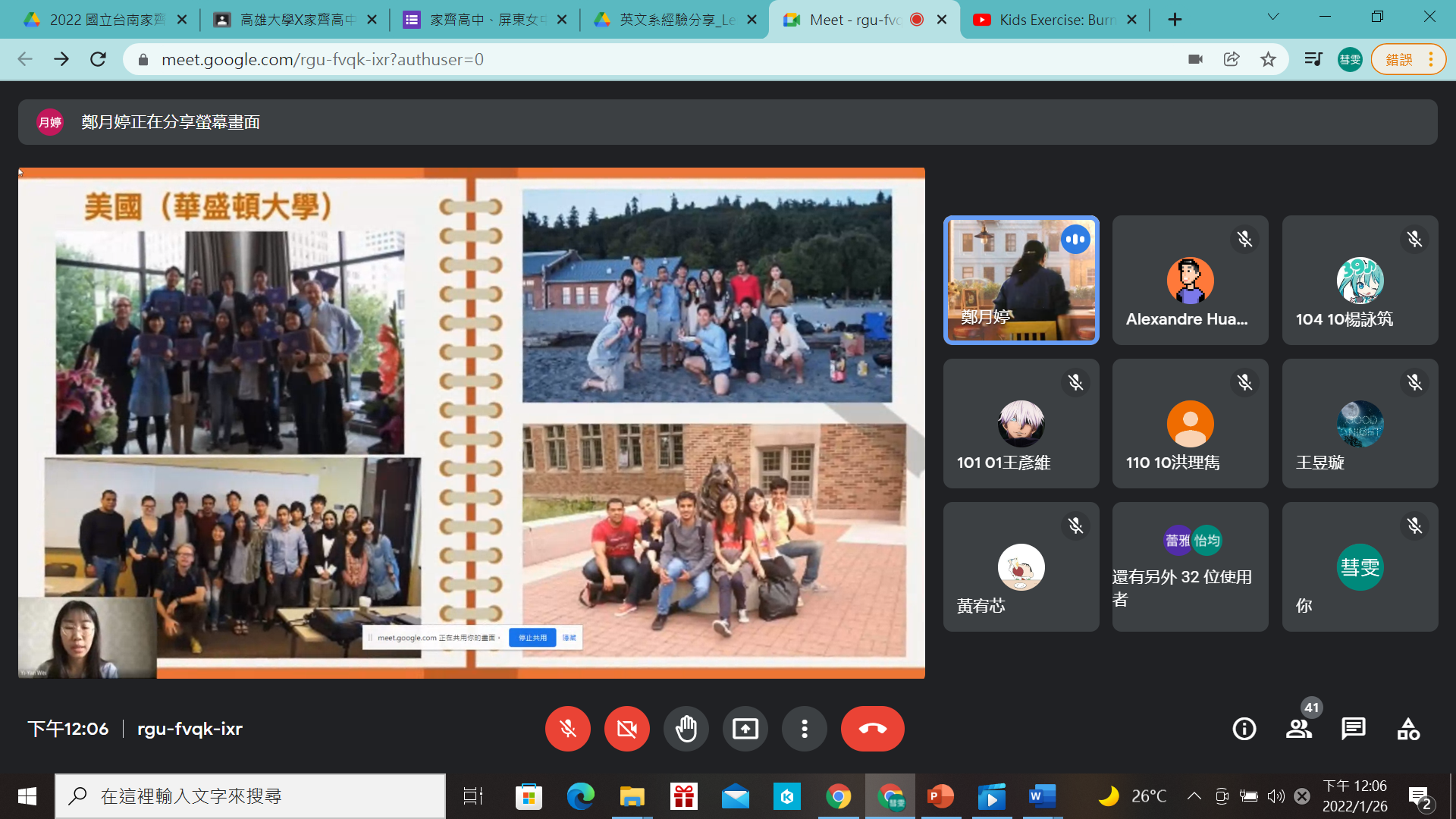Open Task View on taskbar

point(472,796)
